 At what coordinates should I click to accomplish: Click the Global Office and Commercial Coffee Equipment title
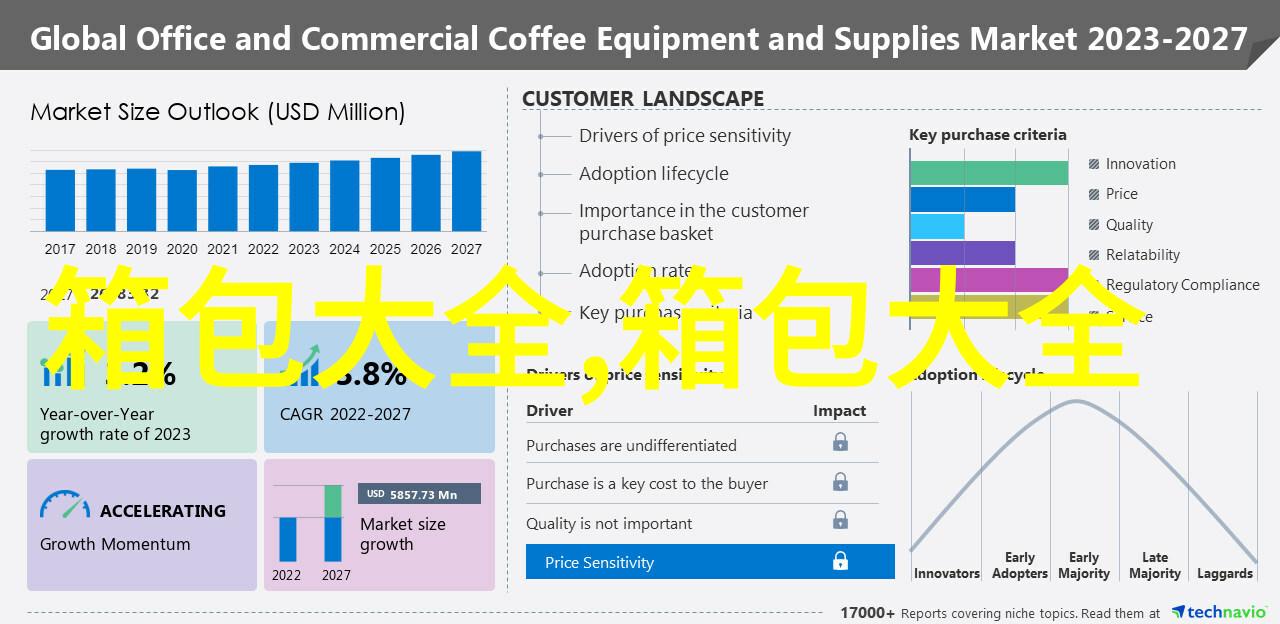(x=640, y=39)
